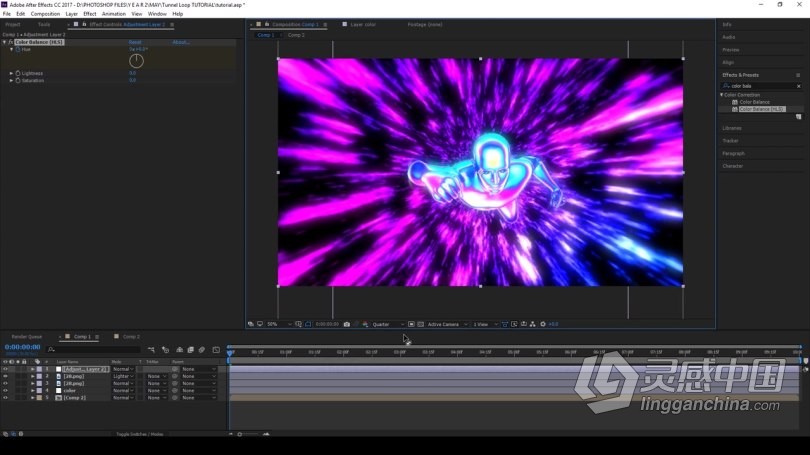
Task: Toggle the Color Balance (HLS) fx switch
Action: 10,42
